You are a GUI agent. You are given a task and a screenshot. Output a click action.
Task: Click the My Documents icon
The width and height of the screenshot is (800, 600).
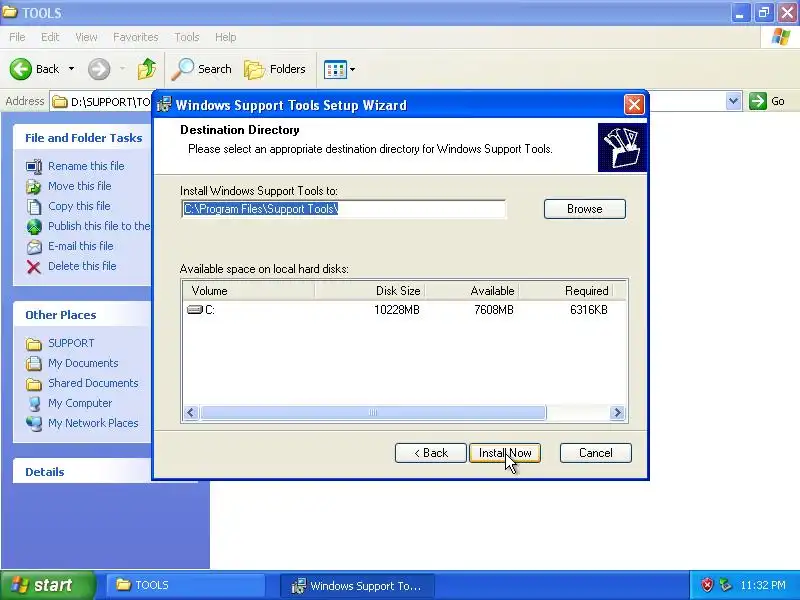click(x=34, y=363)
